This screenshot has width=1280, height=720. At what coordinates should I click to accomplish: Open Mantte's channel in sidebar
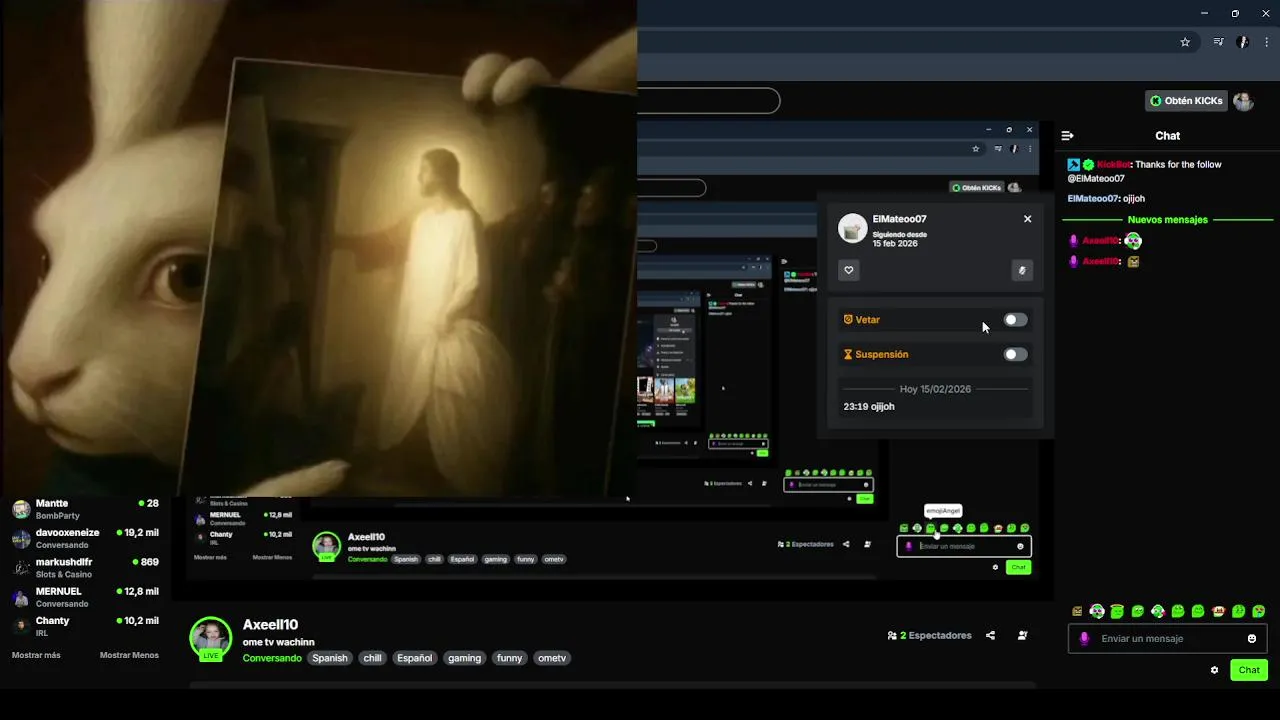(x=85, y=509)
